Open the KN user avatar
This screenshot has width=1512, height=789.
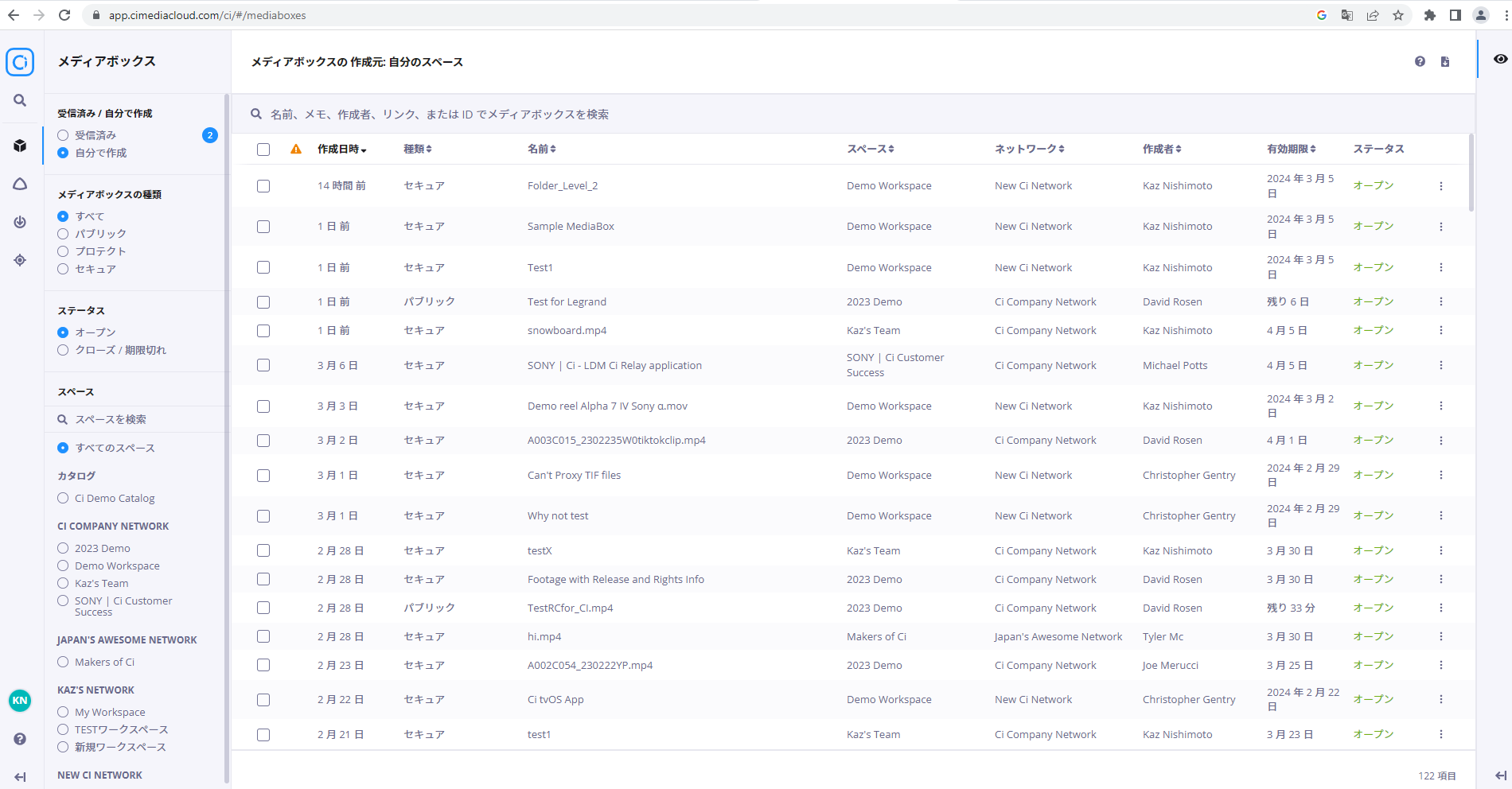click(x=20, y=701)
